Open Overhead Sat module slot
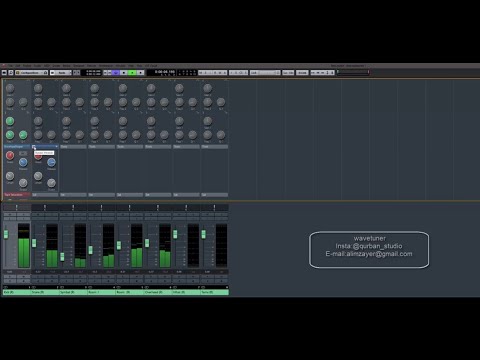This screenshot has width=480, height=360. pyautogui.click(x=158, y=195)
